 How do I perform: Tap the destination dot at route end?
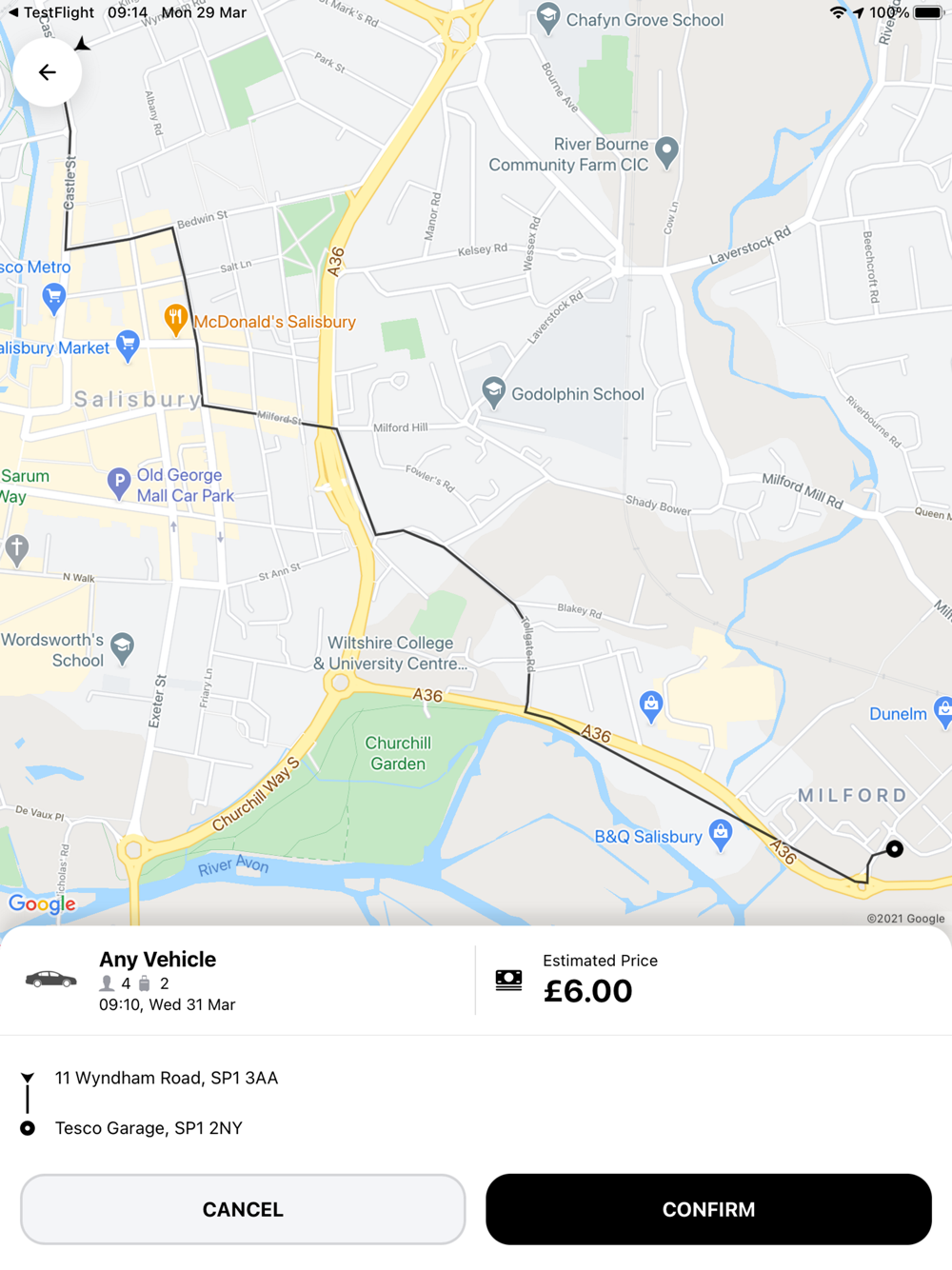(894, 848)
